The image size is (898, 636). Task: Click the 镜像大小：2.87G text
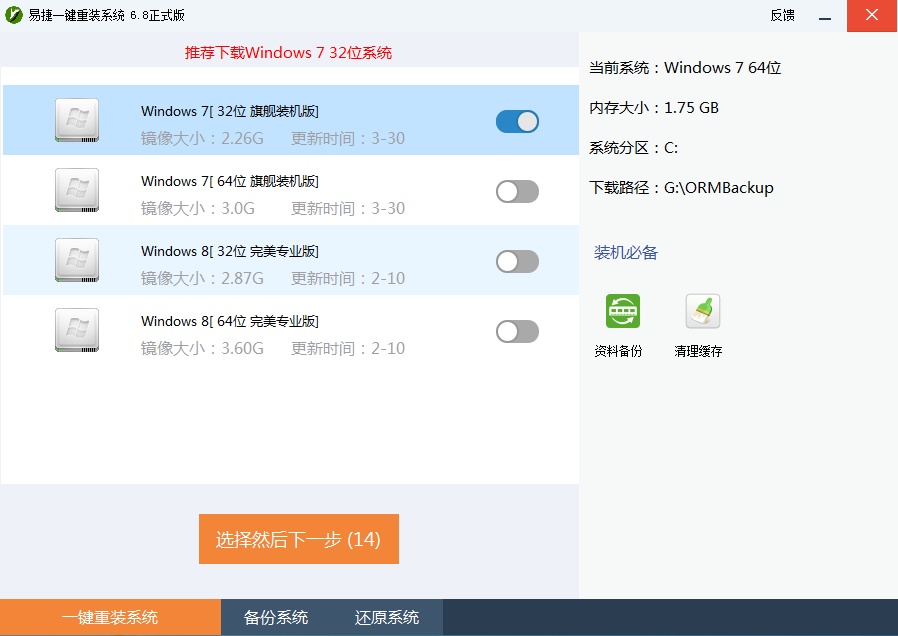click(x=202, y=278)
